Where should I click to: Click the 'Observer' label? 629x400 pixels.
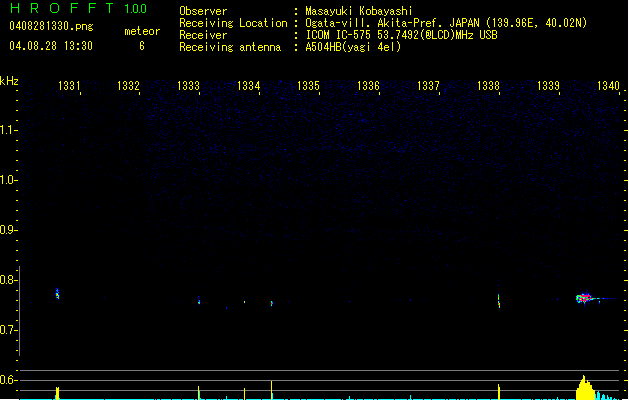203,11
